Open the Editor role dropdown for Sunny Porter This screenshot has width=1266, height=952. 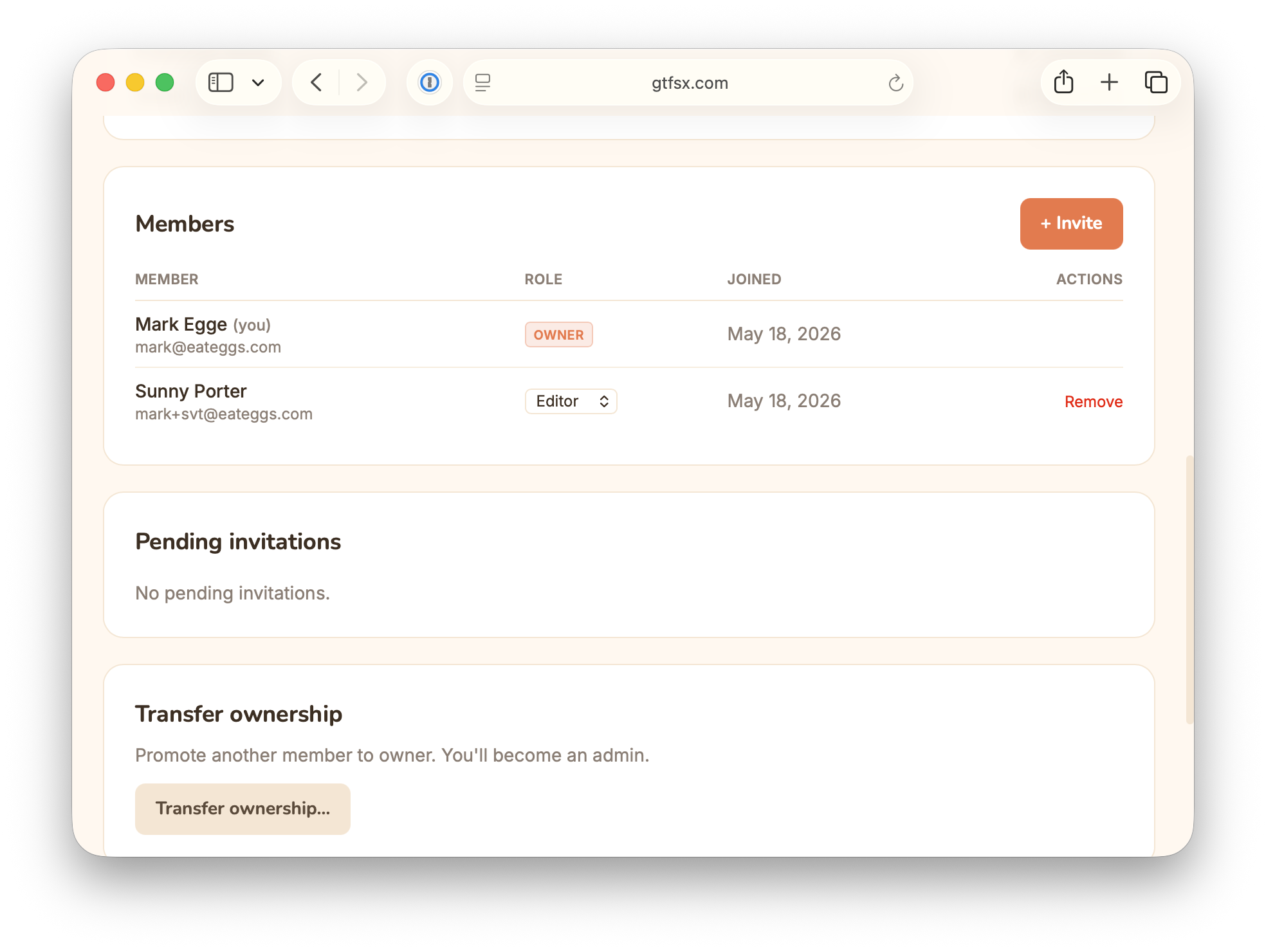click(x=571, y=401)
